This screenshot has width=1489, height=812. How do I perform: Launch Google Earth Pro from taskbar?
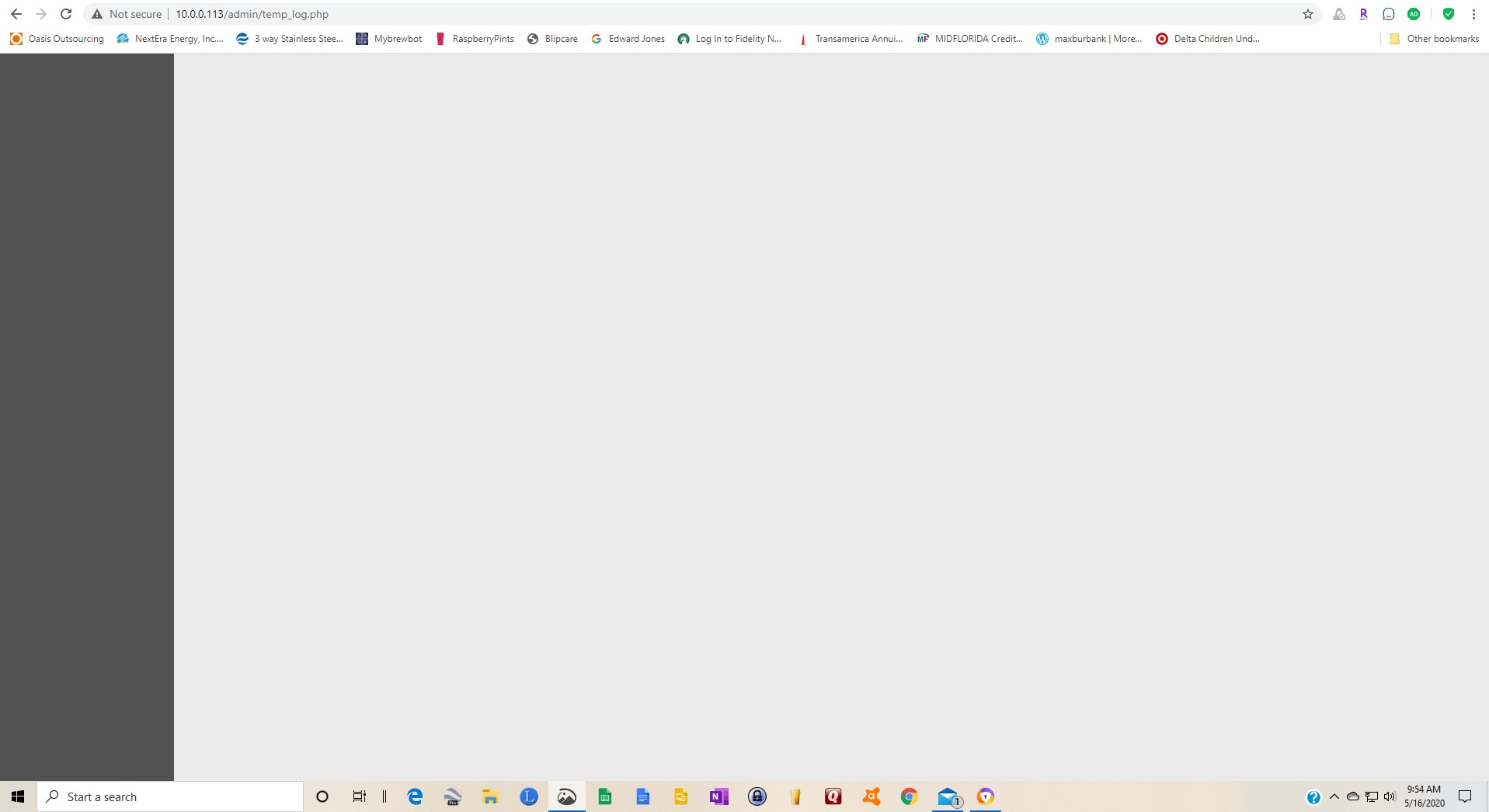(453, 796)
